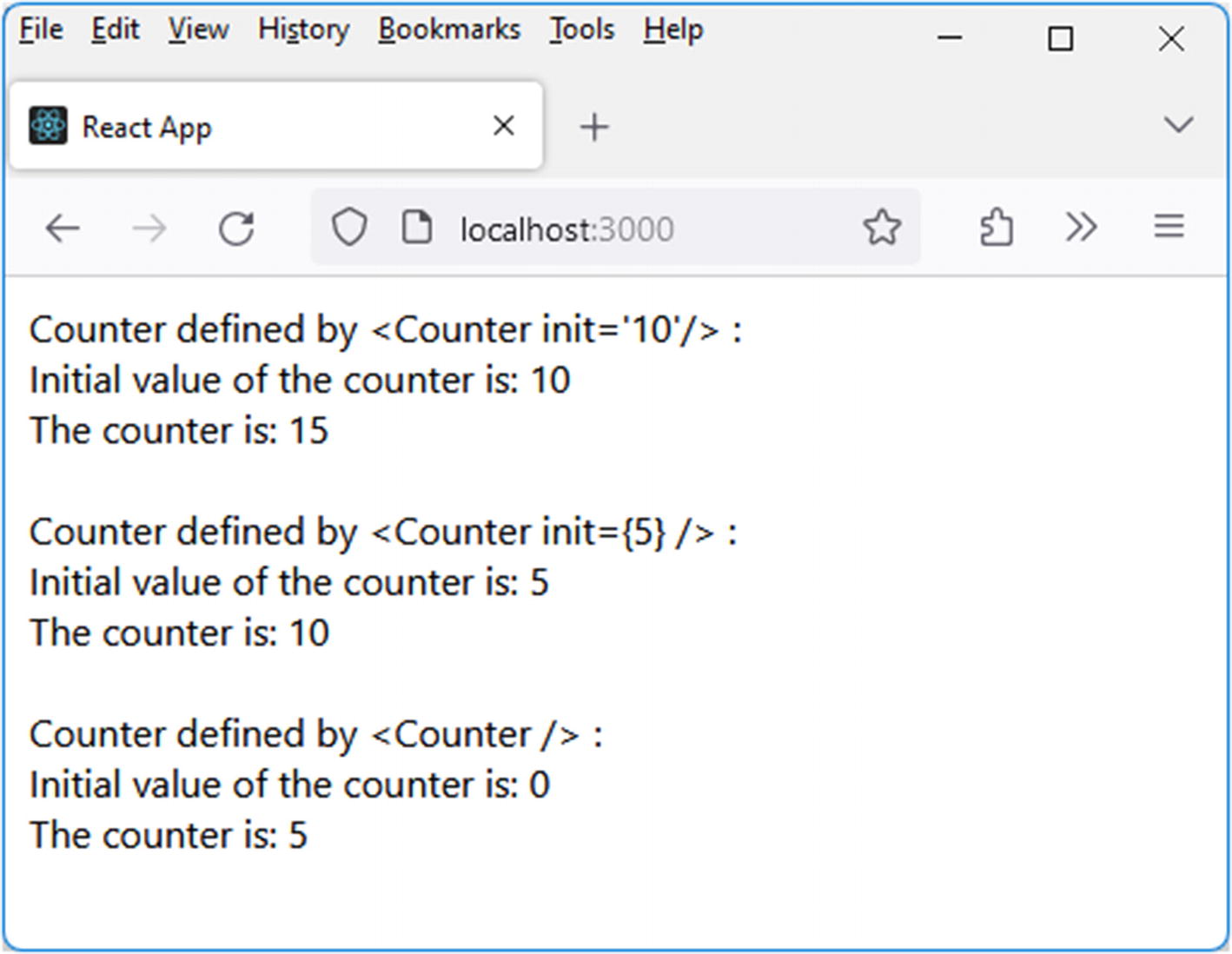Viewport: 1232px width, 954px height.
Task: Open the View menu
Action: (198, 30)
